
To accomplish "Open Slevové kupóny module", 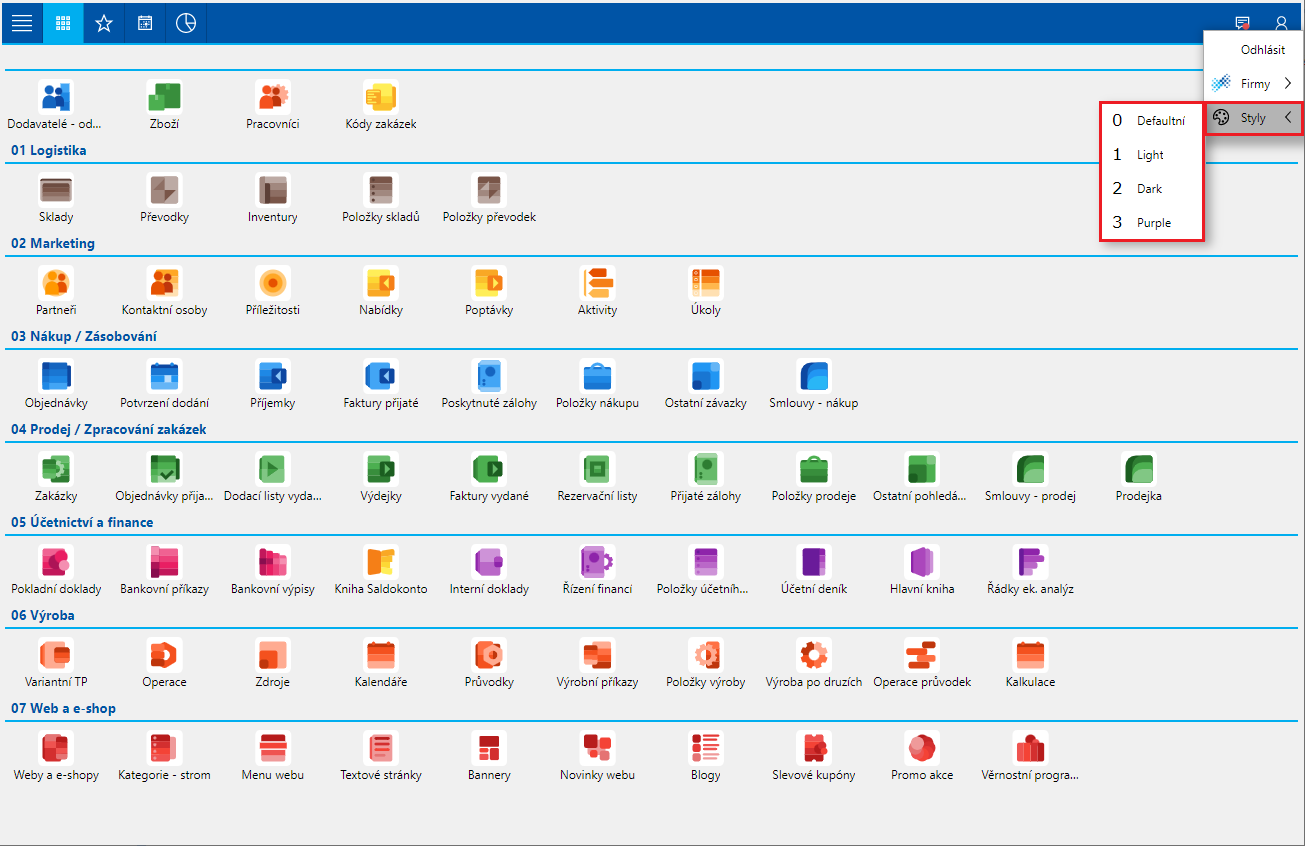I will tap(814, 755).
